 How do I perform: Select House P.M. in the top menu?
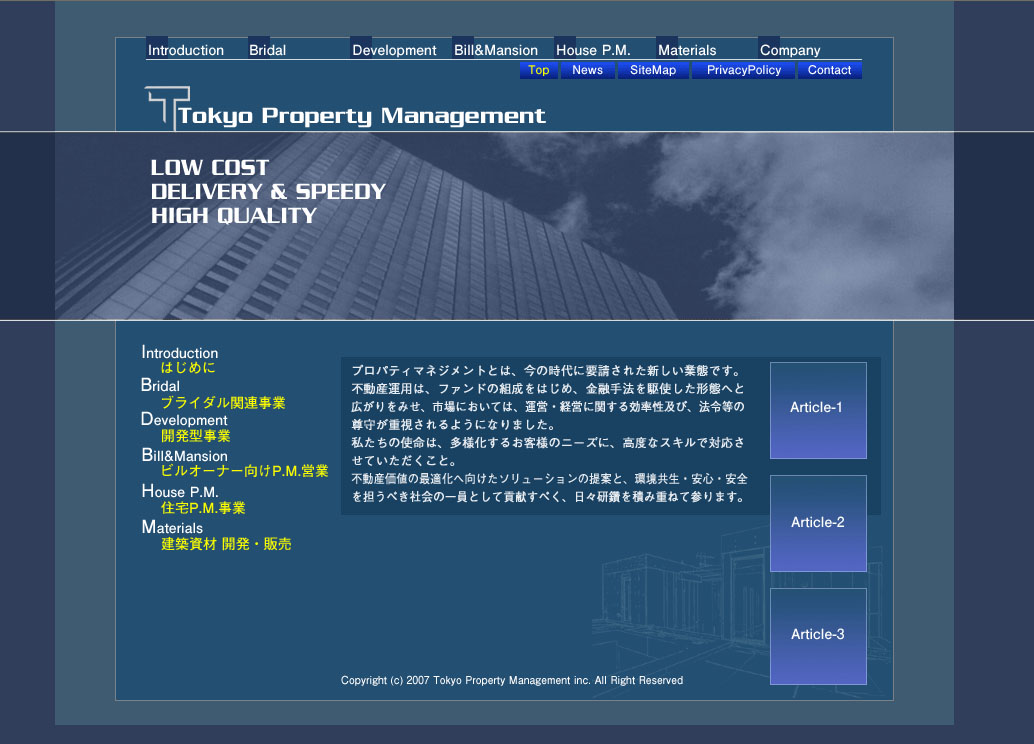click(x=593, y=50)
